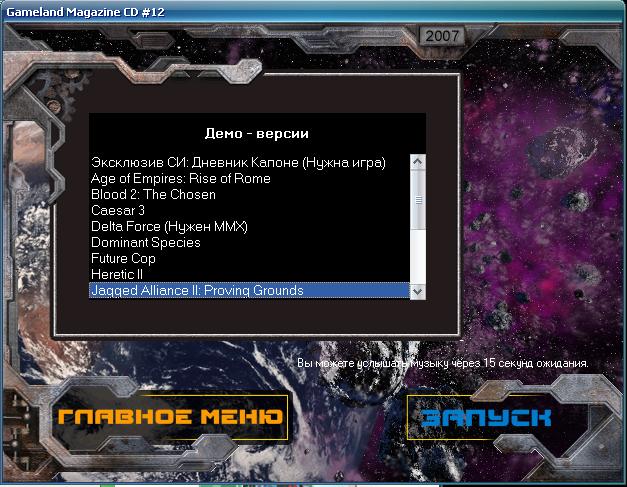Select Jagged Alliance II: Proving Grounds
The width and height of the screenshot is (627, 487).
[x=250, y=290]
